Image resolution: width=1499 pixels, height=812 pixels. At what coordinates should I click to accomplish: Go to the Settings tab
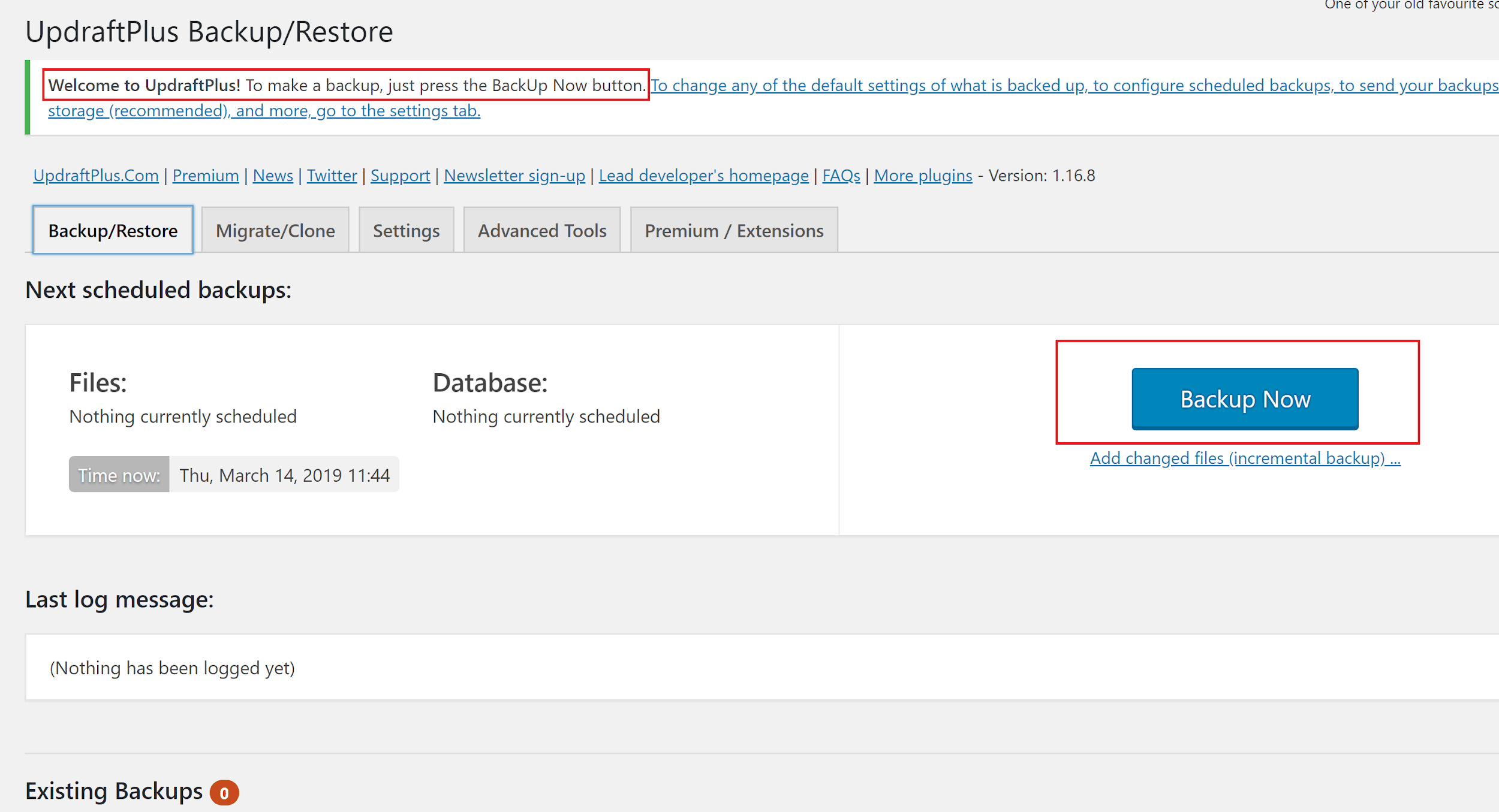click(406, 230)
